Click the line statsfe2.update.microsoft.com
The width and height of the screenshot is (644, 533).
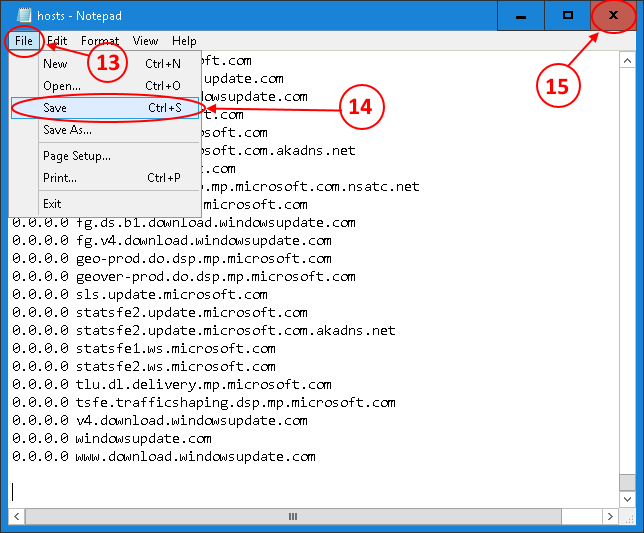pyautogui.click(x=160, y=313)
